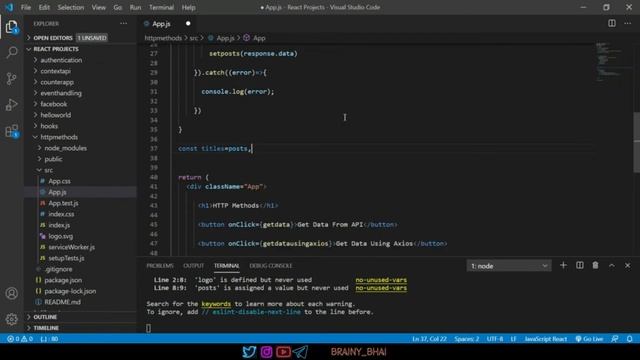Image resolution: width=640 pixels, height=360 pixels.
Task: Click 'JavaScript React' language mode
Action: pyautogui.click(x=545, y=339)
